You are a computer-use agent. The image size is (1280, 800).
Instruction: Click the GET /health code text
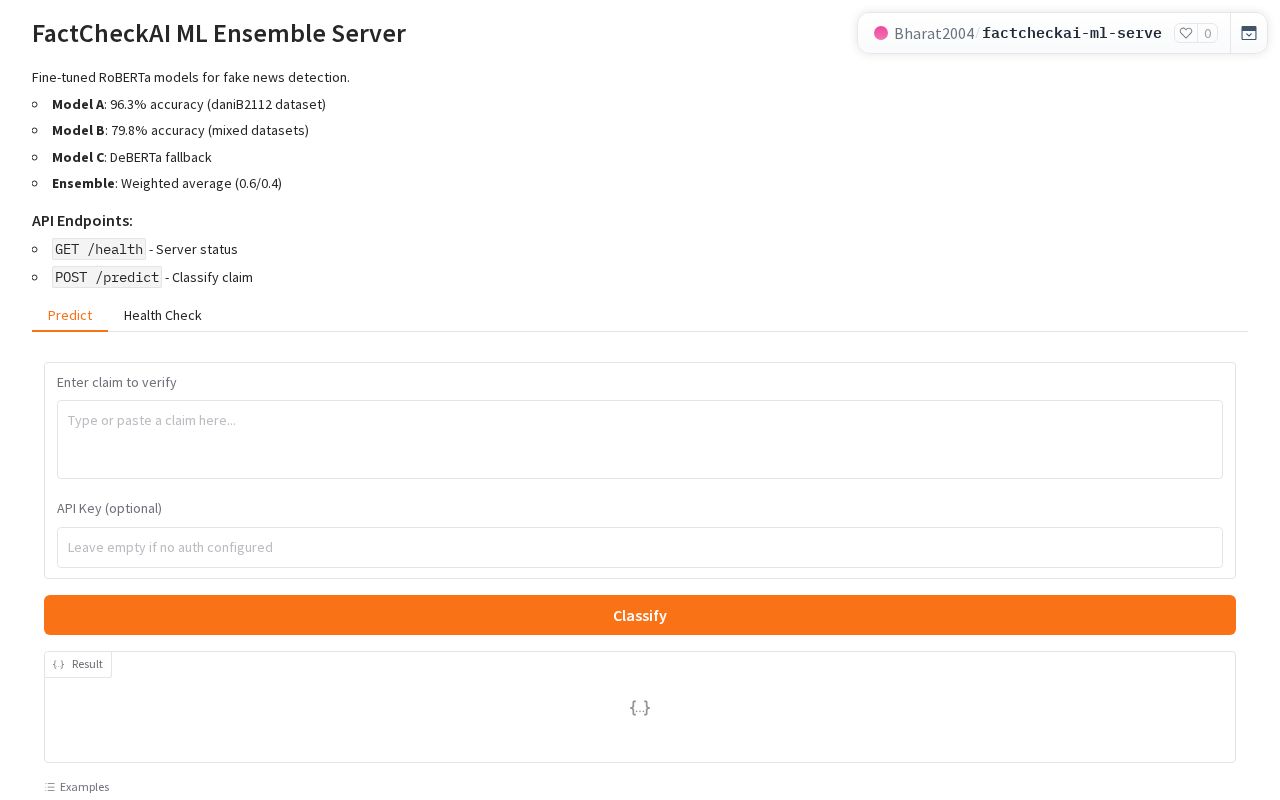click(x=99, y=249)
